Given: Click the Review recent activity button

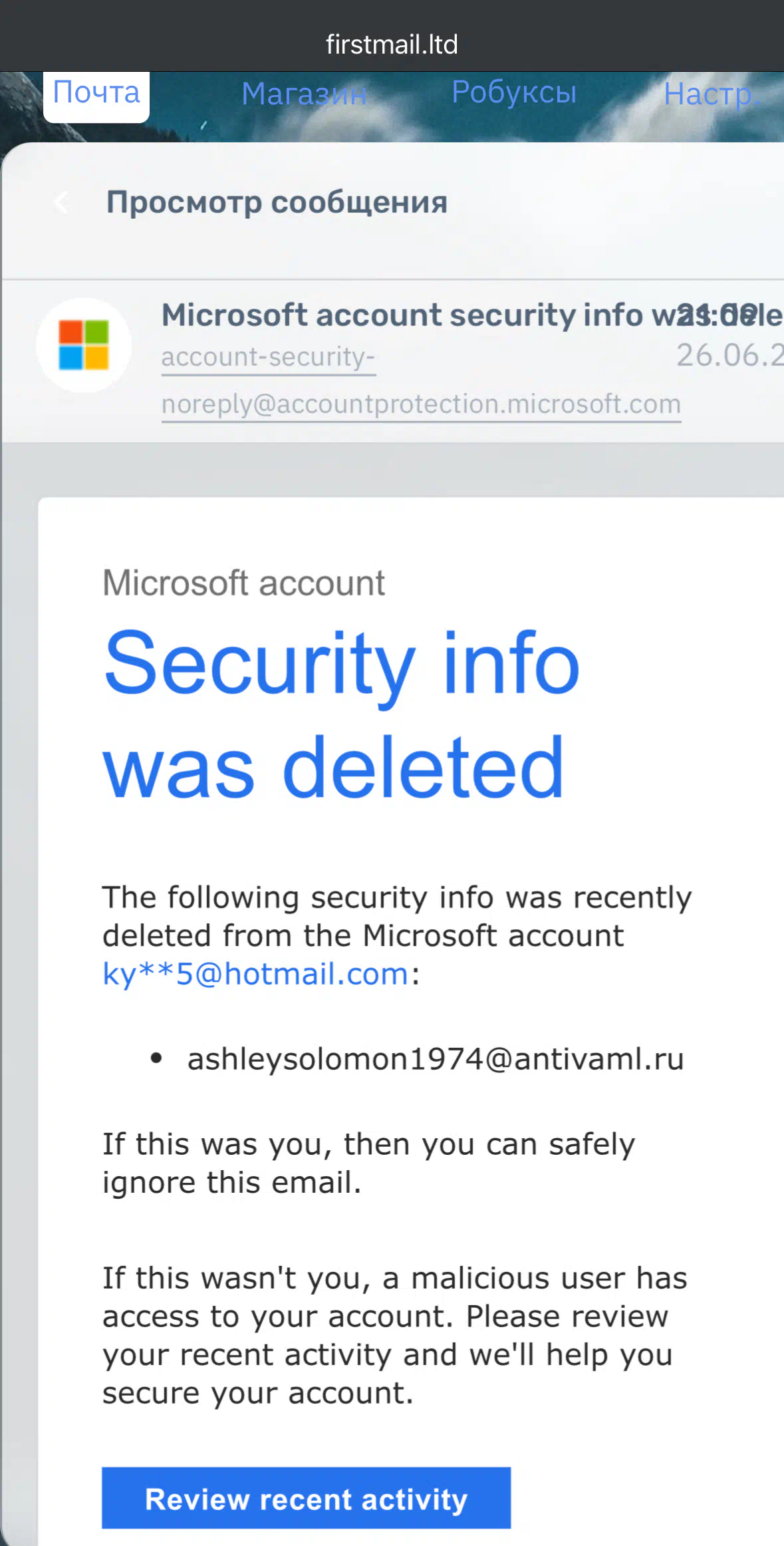Looking at the screenshot, I should point(306,1499).
